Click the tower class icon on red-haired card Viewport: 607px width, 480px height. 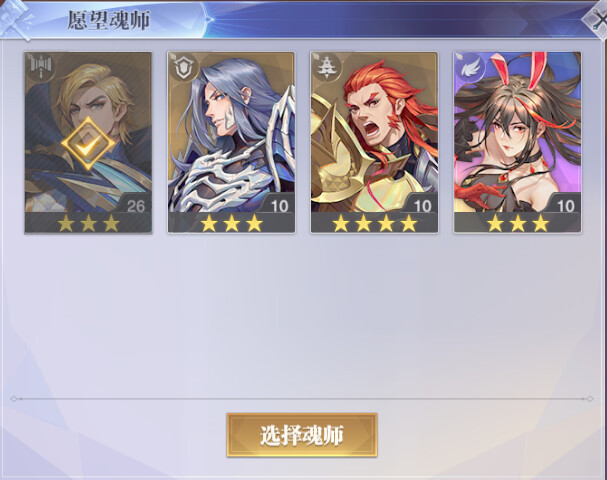pos(327,68)
